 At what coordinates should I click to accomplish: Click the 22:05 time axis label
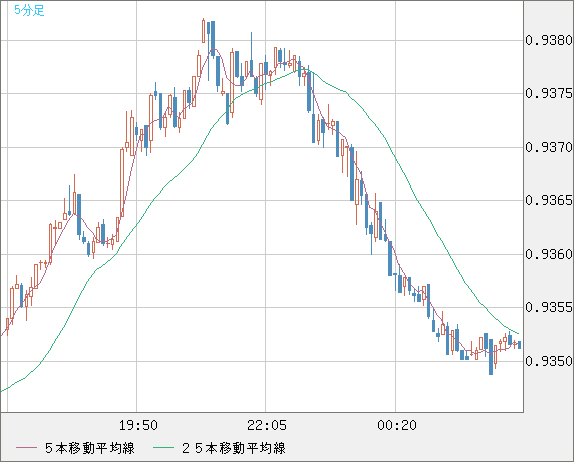[267, 425]
